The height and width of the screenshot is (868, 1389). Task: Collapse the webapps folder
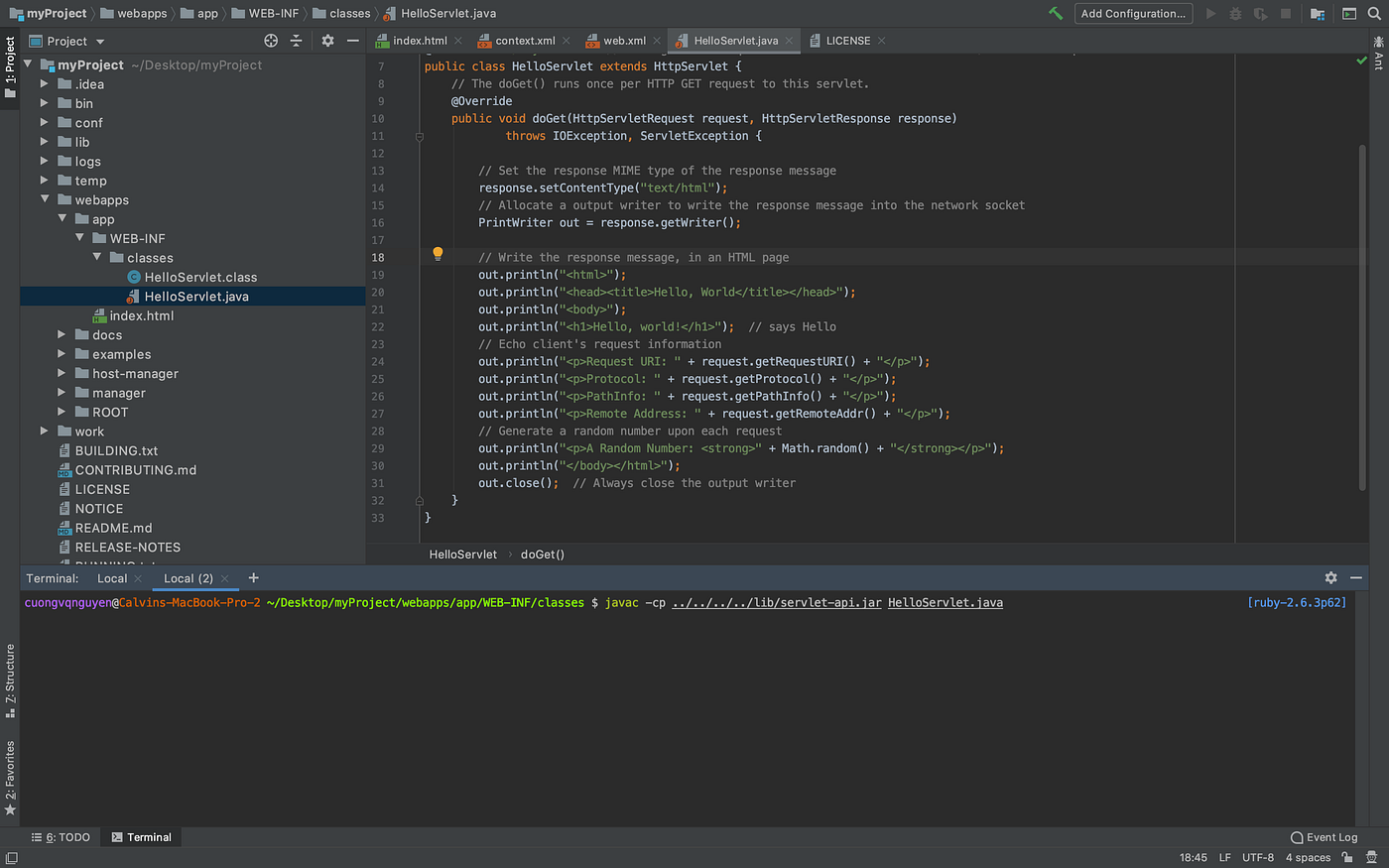click(x=45, y=199)
